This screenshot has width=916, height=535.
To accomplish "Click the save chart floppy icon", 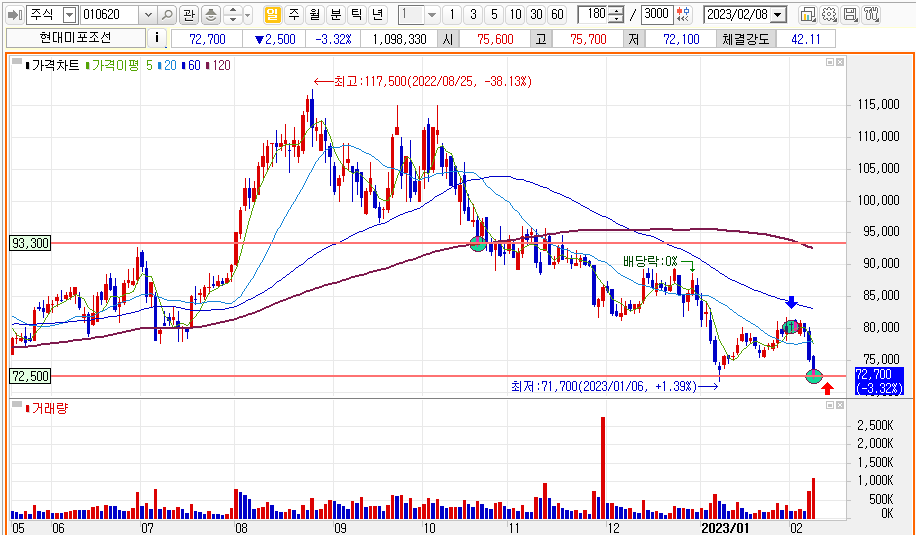I will [x=851, y=15].
